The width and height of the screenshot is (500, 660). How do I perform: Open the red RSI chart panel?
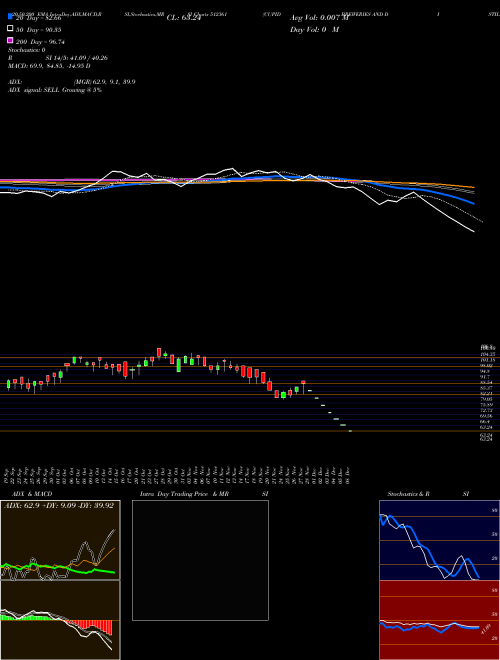point(439,620)
